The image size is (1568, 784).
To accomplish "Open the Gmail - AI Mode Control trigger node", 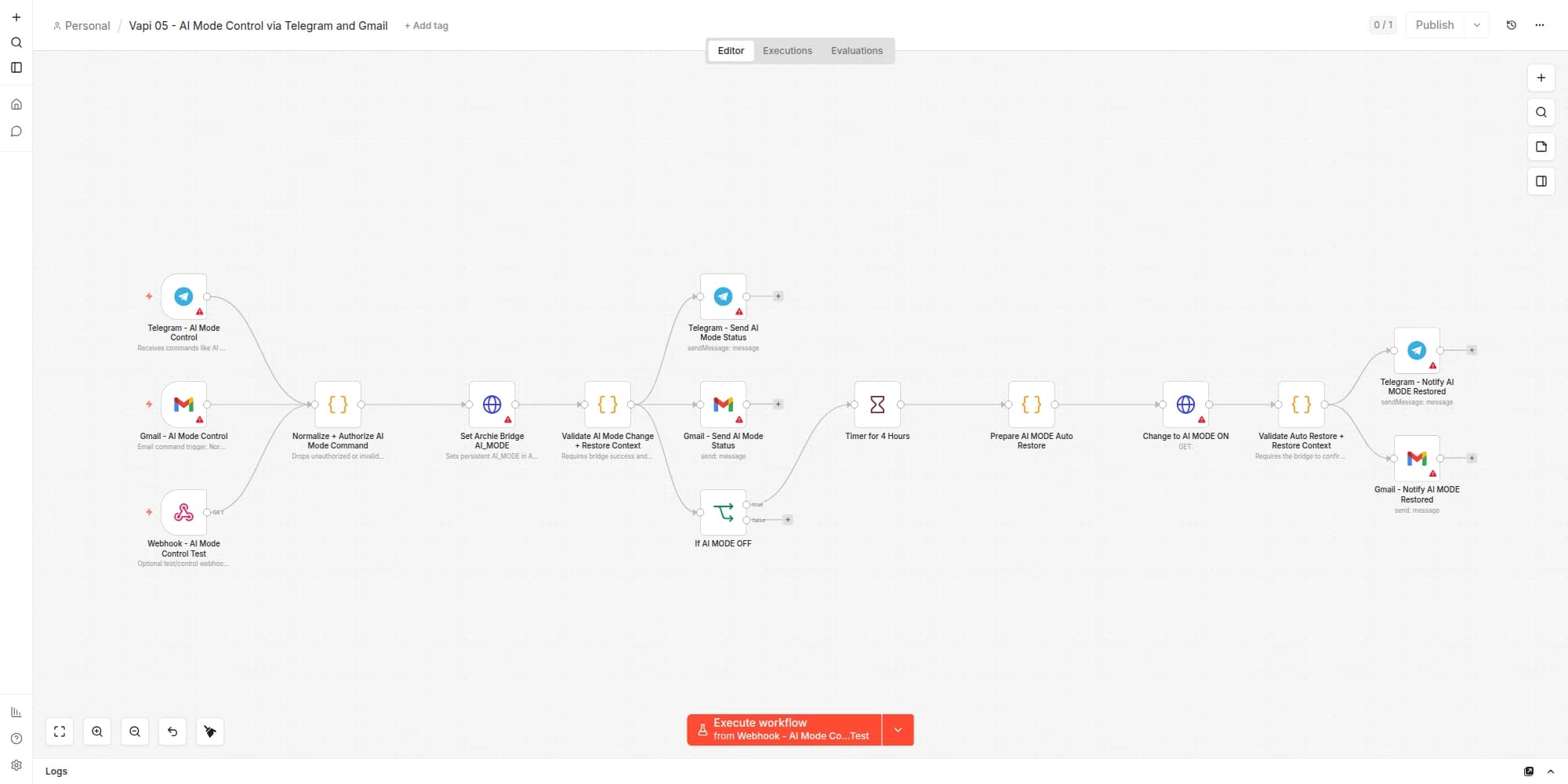I will tap(183, 405).
